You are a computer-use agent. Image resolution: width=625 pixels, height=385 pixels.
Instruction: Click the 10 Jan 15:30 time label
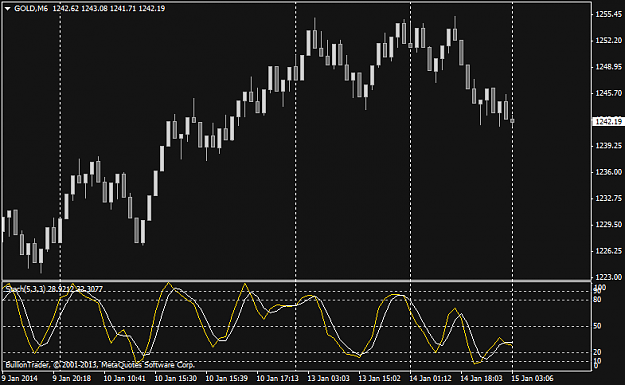click(175, 378)
